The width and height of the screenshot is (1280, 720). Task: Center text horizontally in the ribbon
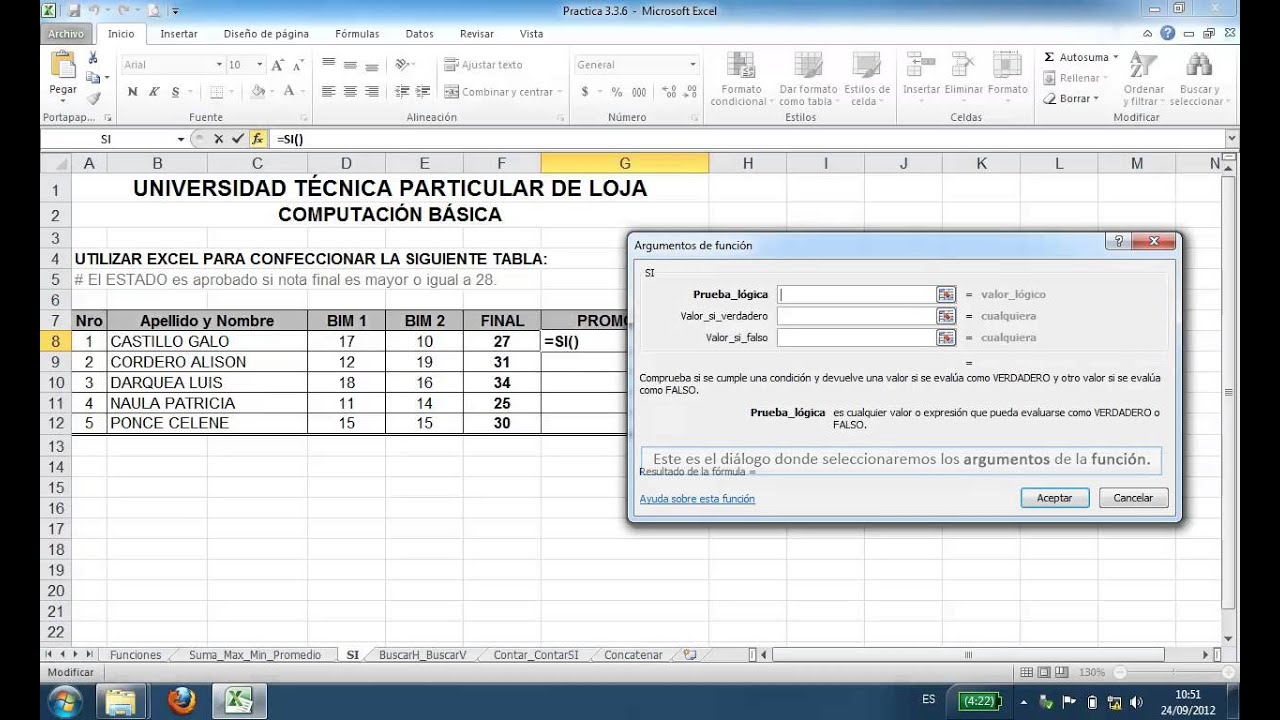pyautogui.click(x=350, y=92)
